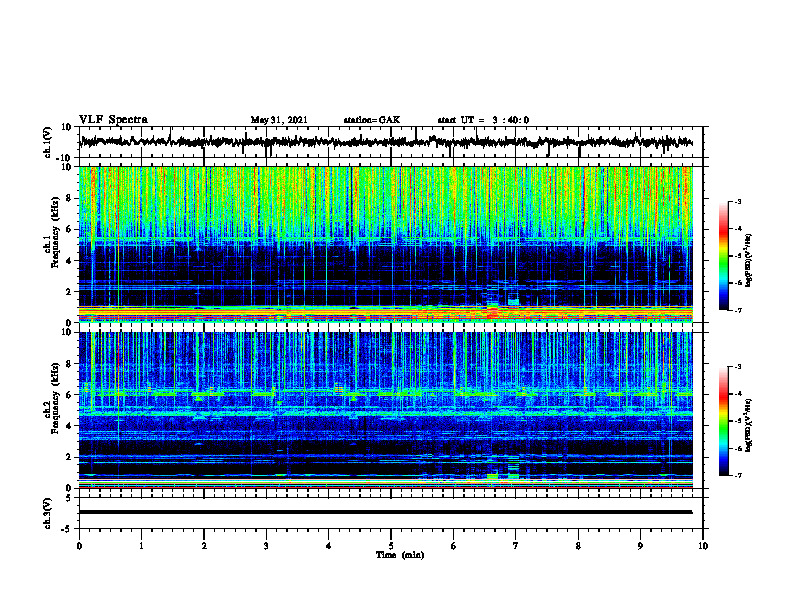Click the ch.1 color bar log(PSD) label
The height and width of the screenshot is (612, 792).
(749, 261)
